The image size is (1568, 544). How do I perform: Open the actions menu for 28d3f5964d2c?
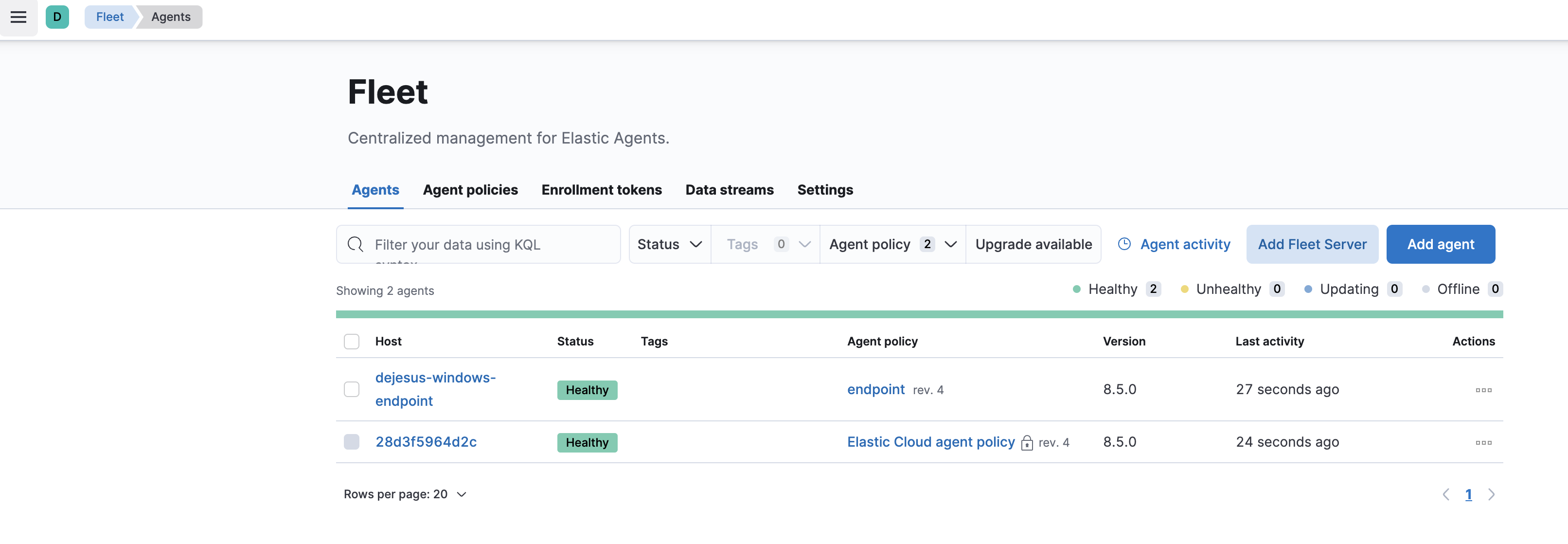(x=1483, y=442)
